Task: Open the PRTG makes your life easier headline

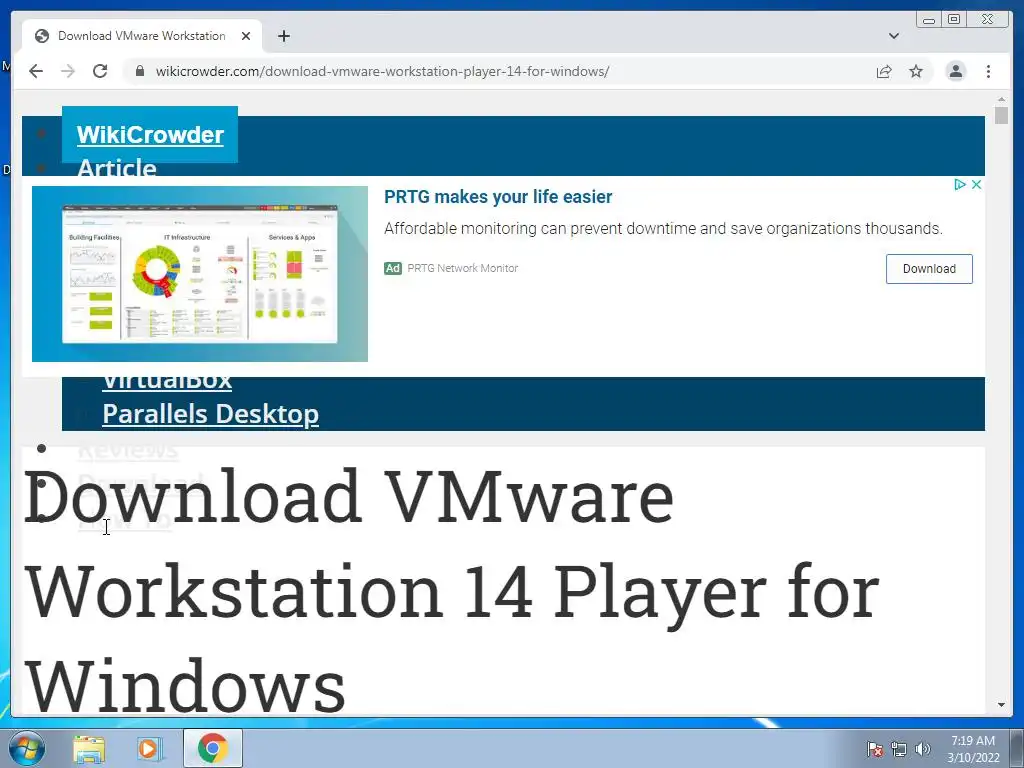Action: click(498, 197)
